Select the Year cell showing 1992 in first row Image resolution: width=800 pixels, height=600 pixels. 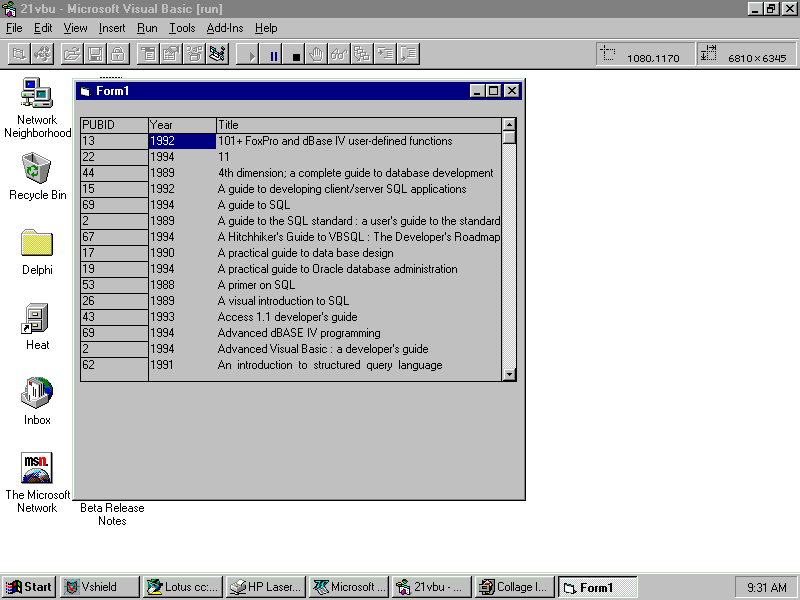[182, 141]
